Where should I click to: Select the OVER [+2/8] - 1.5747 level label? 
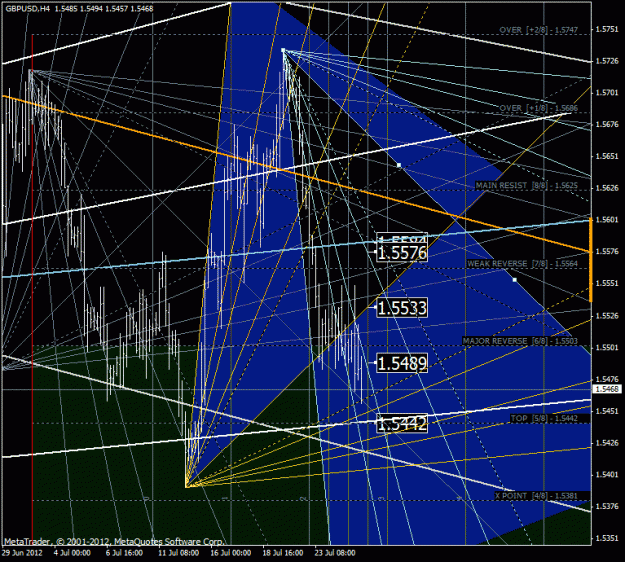tap(539, 30)
